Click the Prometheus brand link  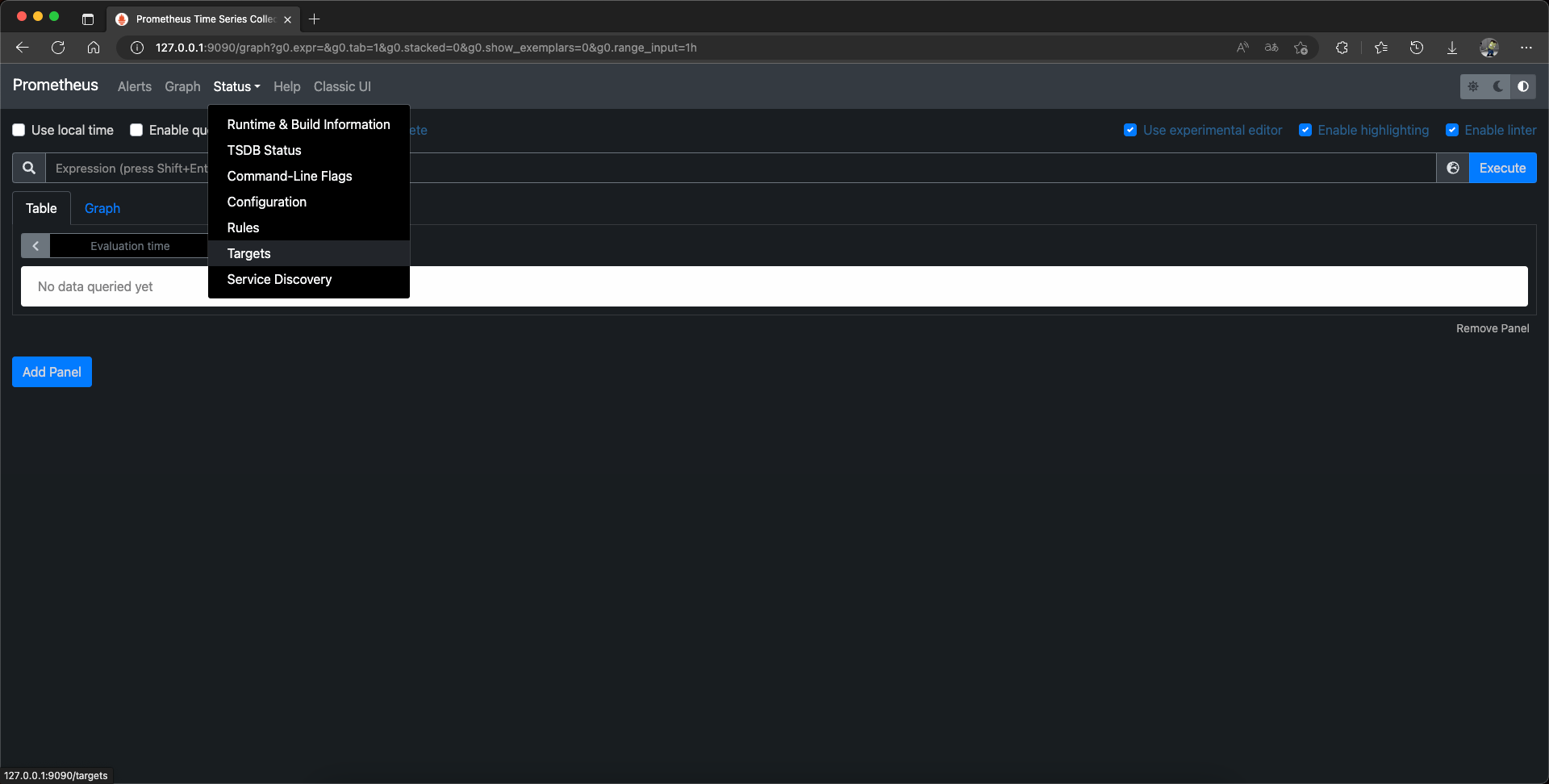(x=56, y=85)
